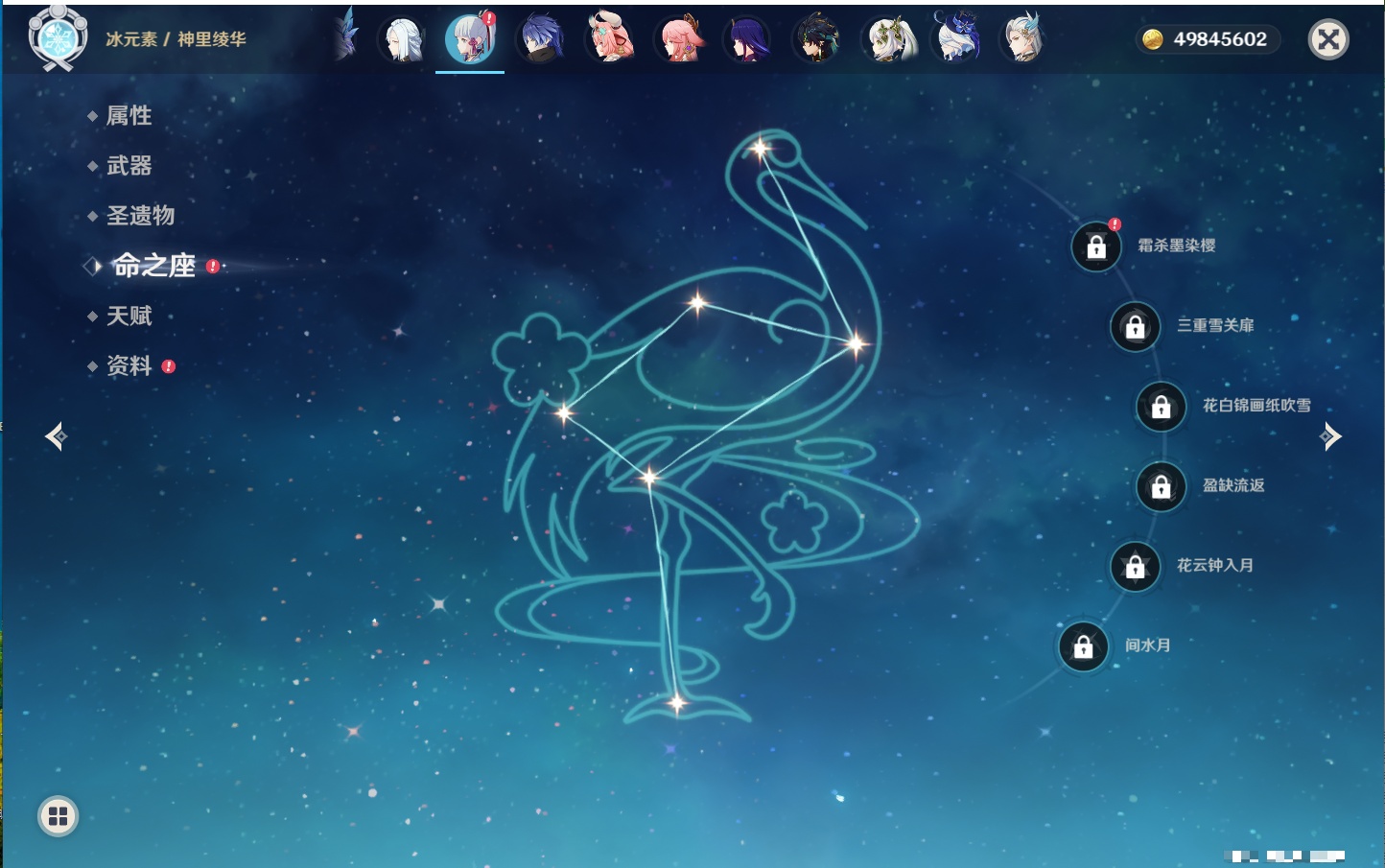Select the 盈缺流返 constellation label
The height and width of the screenshot is (868, 1385).
point(1233,485)
